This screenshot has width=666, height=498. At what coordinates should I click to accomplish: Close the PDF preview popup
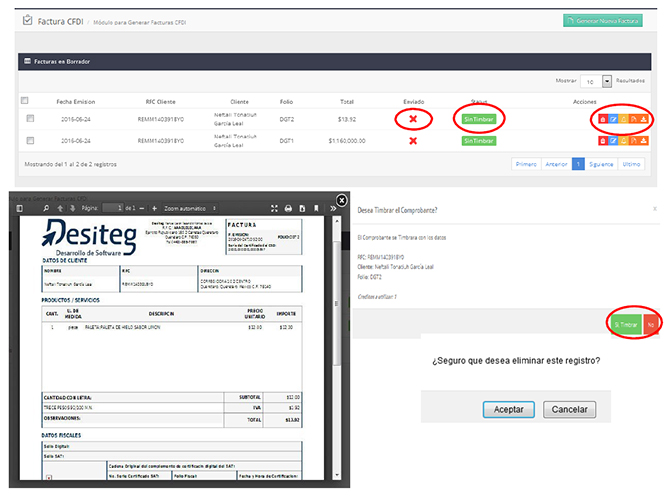(x=341, y=200)
